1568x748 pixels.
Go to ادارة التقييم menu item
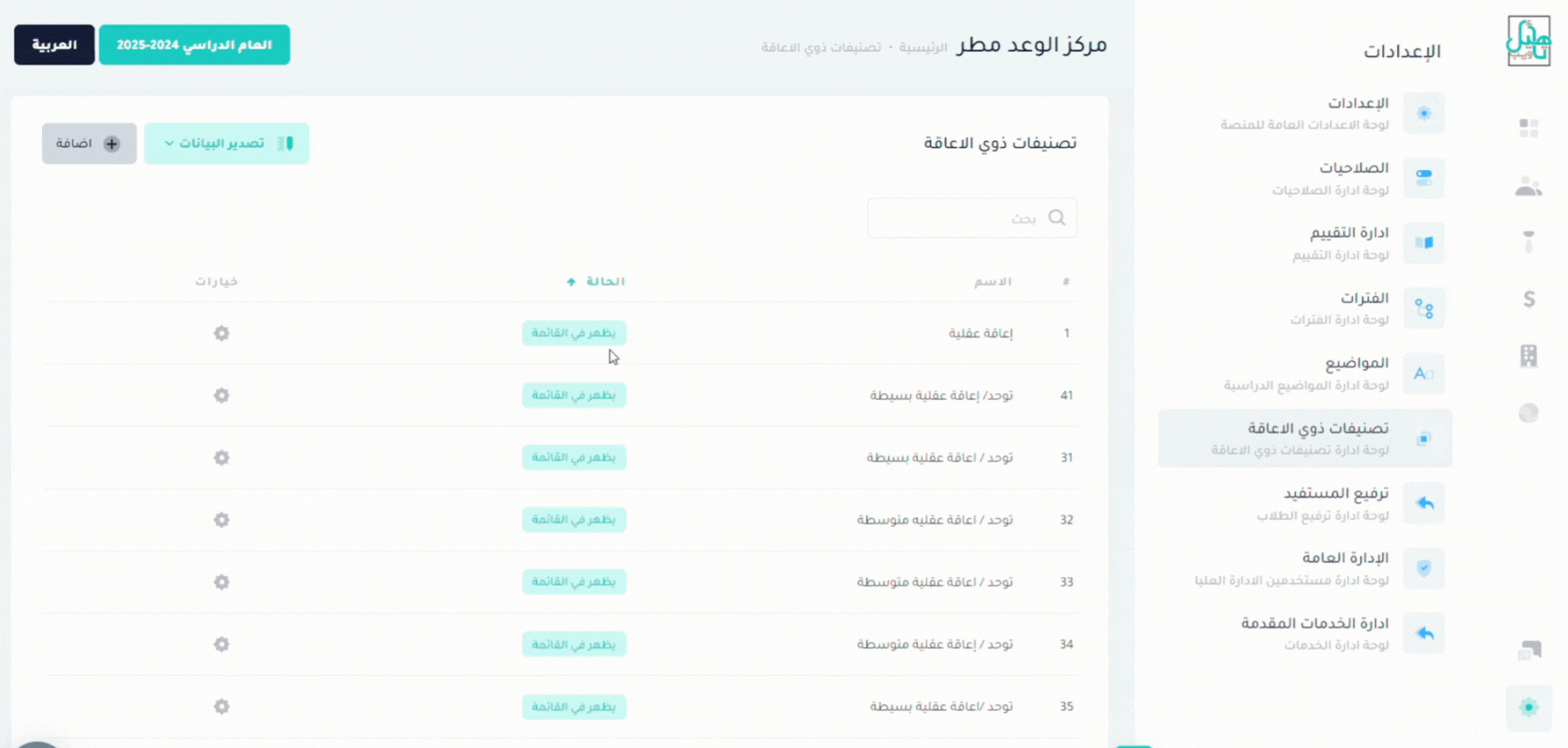(1340, 243)
